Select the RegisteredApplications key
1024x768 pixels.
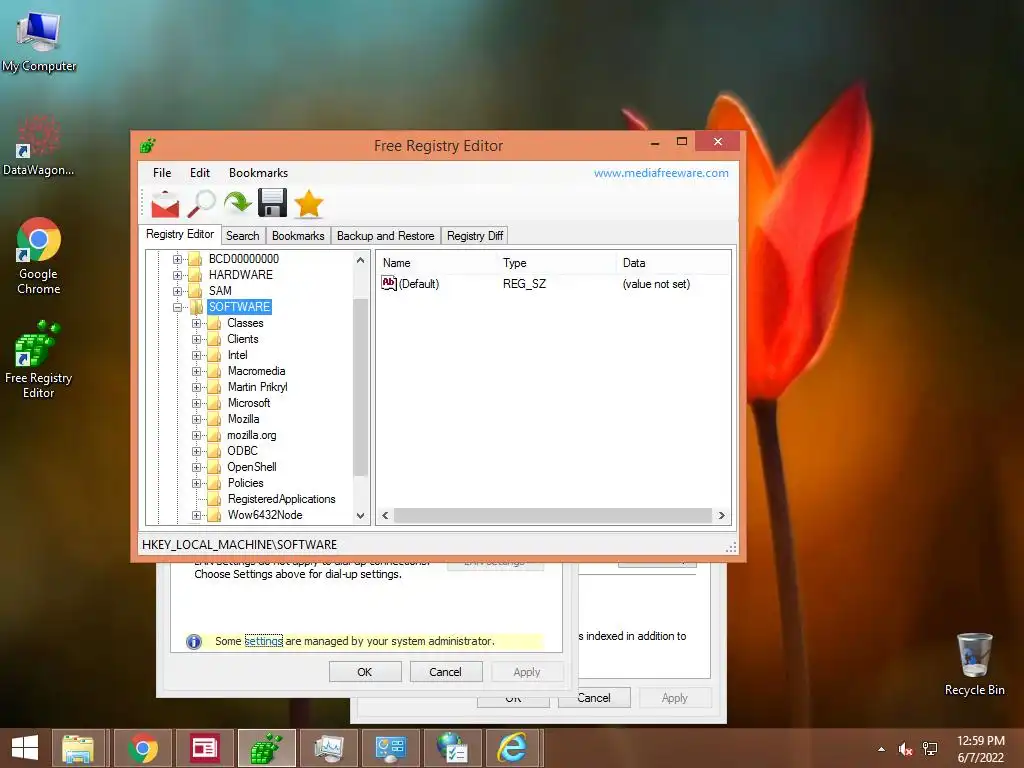pyautogui.click(x=281, y=499)
